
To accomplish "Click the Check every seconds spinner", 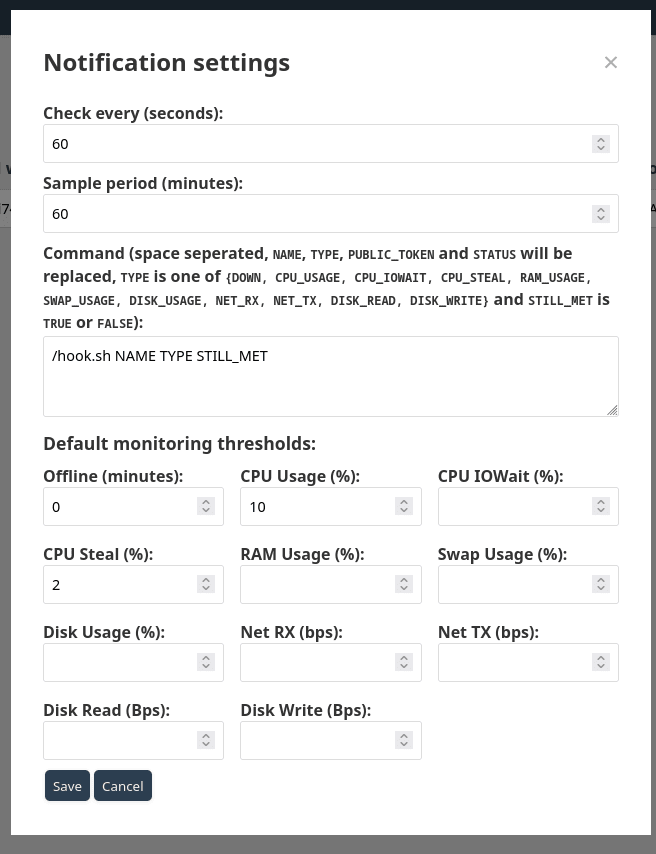I will (600, 144).
